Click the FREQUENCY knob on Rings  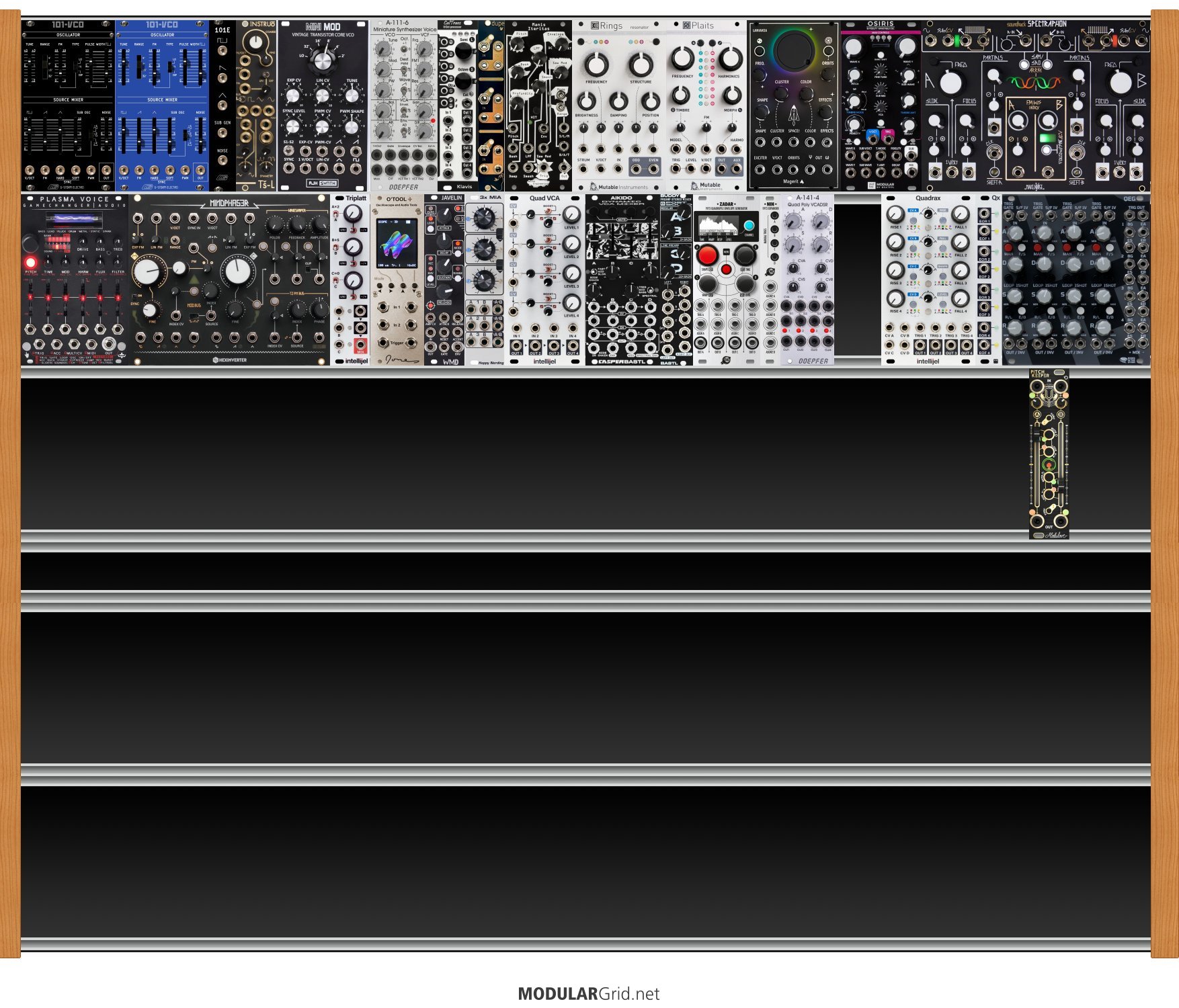tap(596, 65)
